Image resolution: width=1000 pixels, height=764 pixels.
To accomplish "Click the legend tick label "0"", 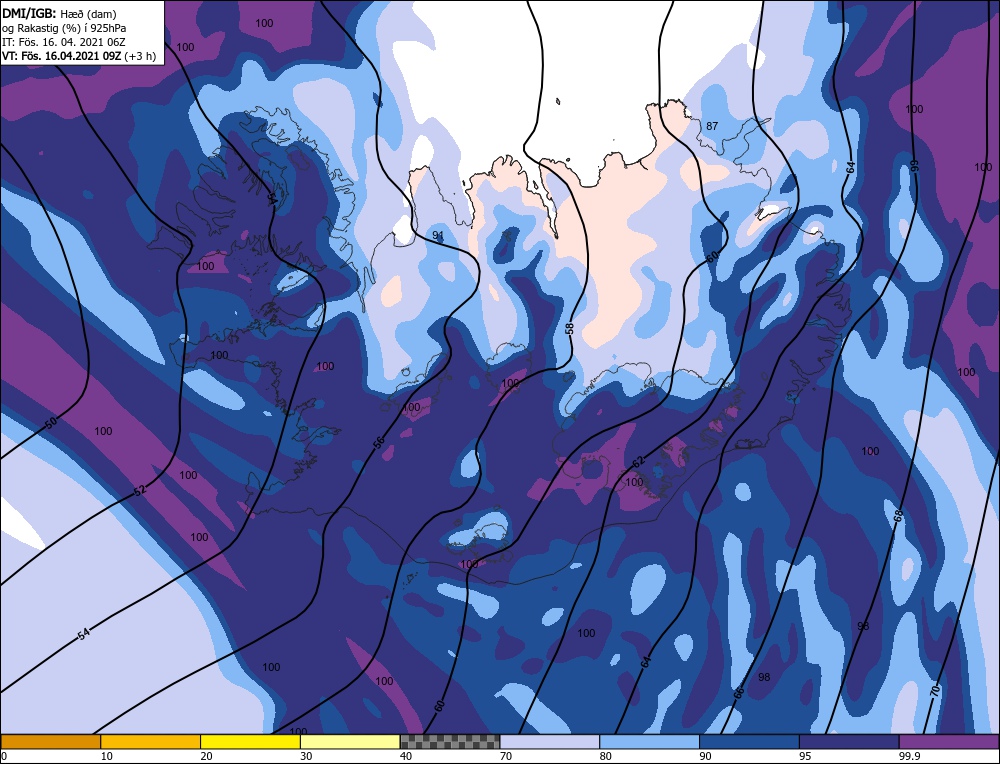I will click(4, 756).
